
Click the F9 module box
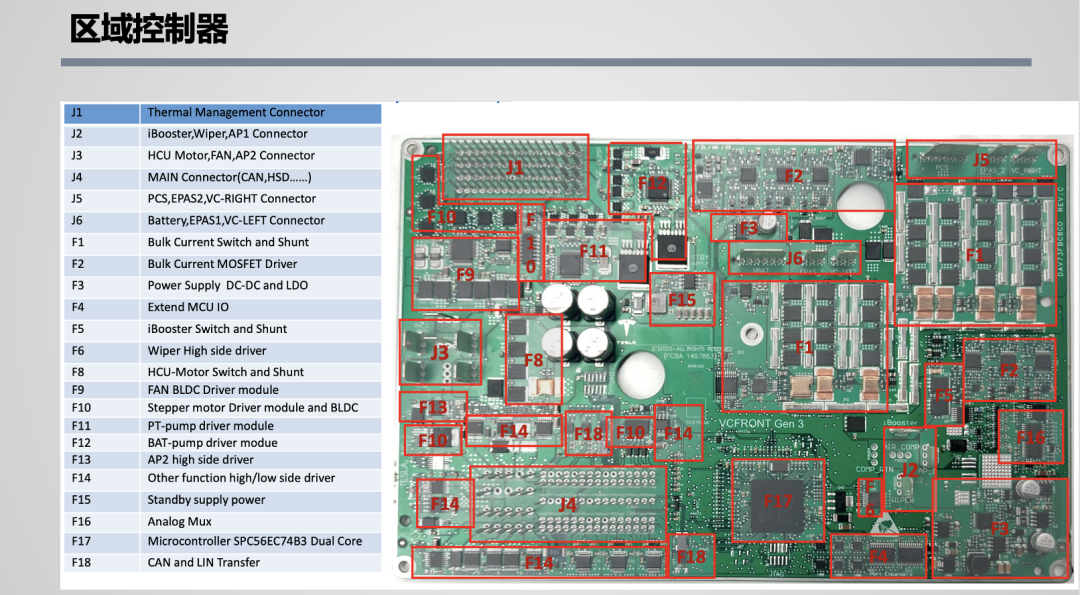(465, 273)
